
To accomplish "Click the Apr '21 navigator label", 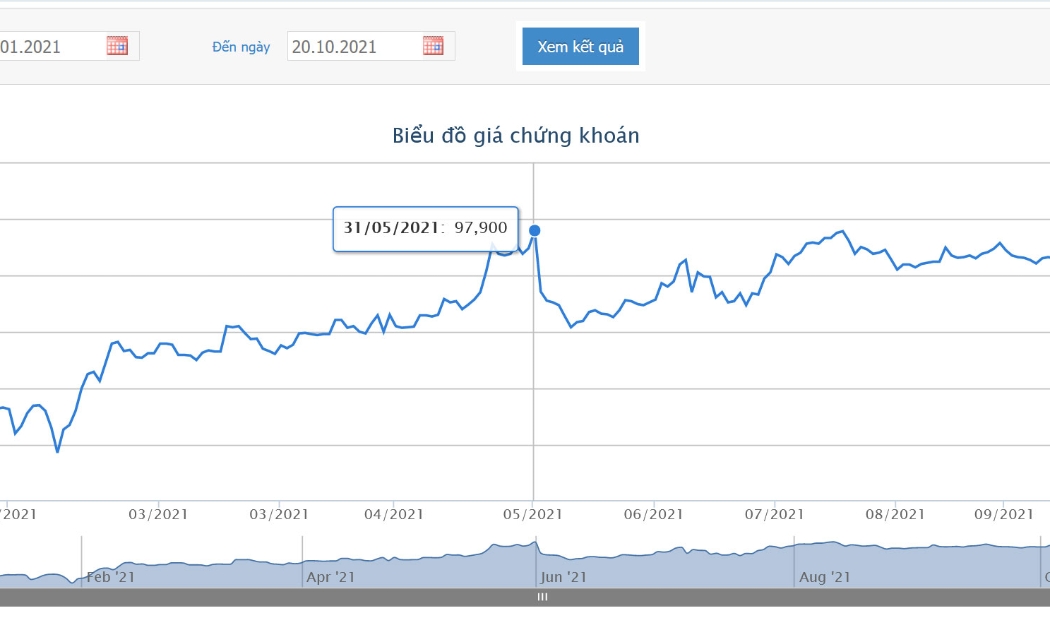I will (331, 577).
